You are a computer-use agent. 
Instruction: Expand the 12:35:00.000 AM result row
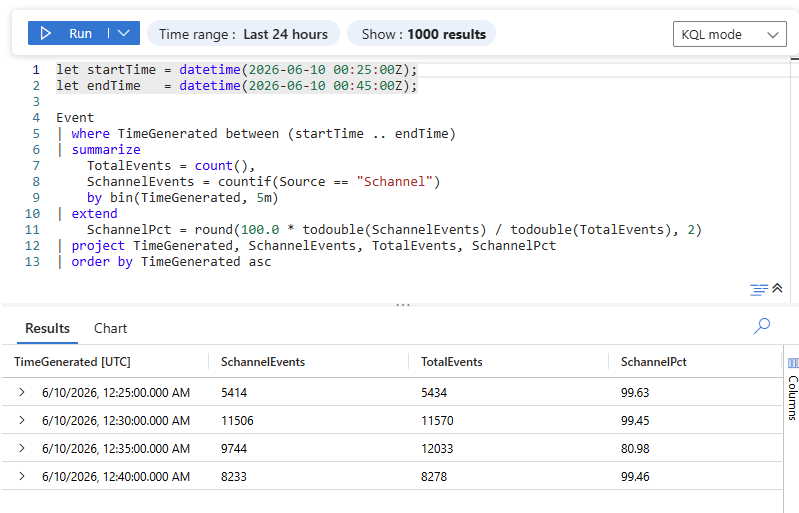tap(21, 448)
